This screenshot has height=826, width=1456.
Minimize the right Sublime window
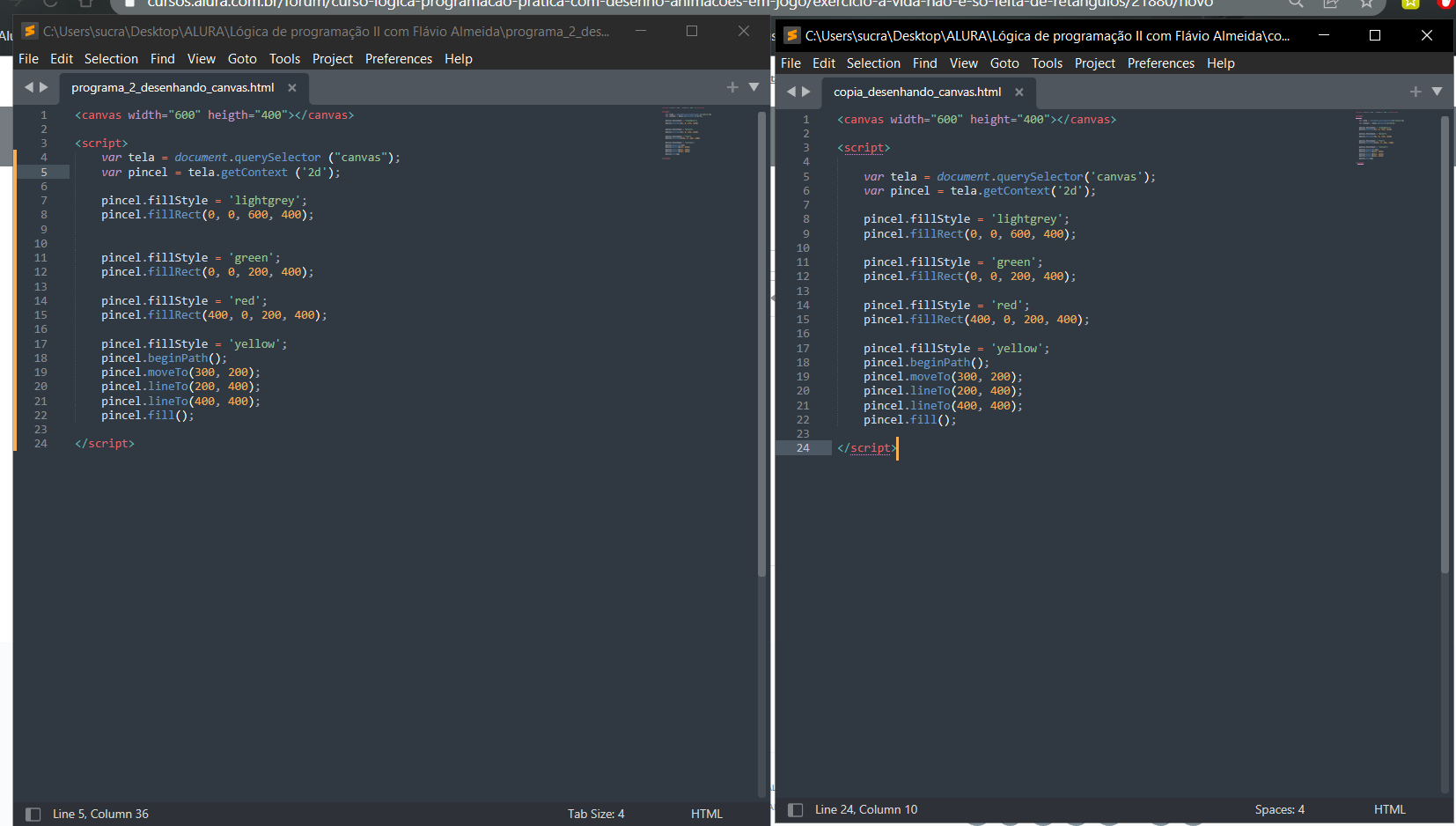[1323, 35]
